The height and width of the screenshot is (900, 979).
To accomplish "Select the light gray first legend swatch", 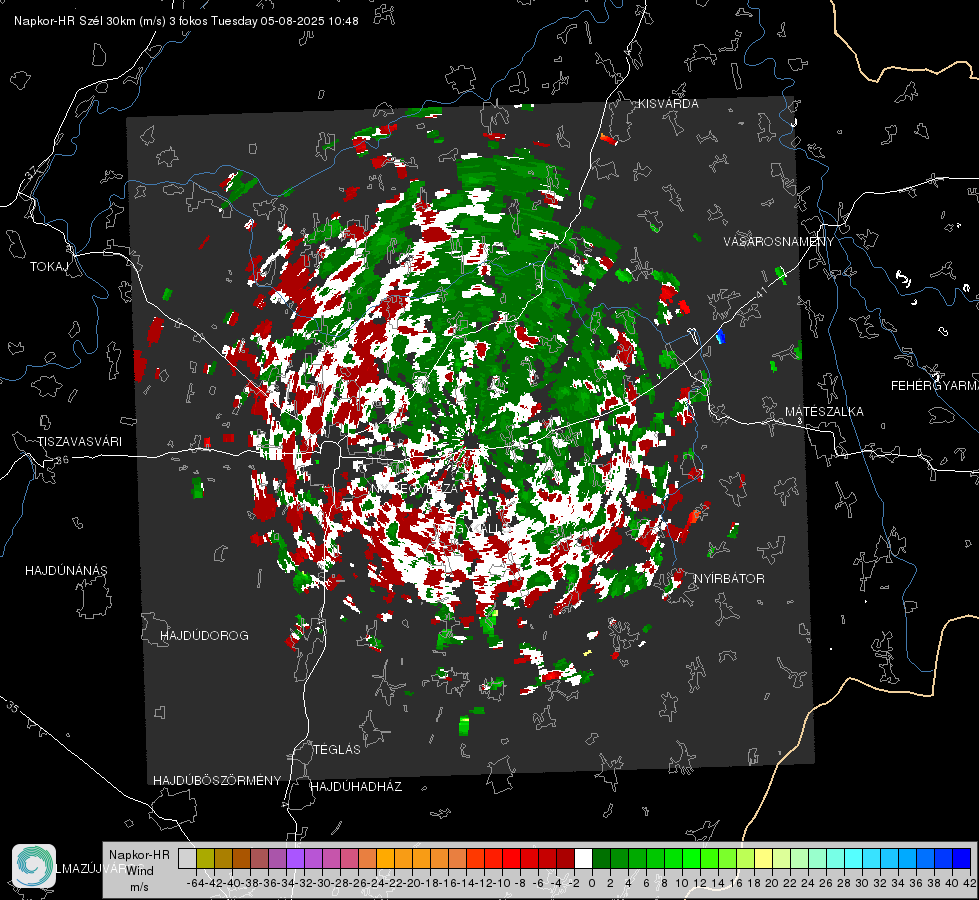I will 187,858.
